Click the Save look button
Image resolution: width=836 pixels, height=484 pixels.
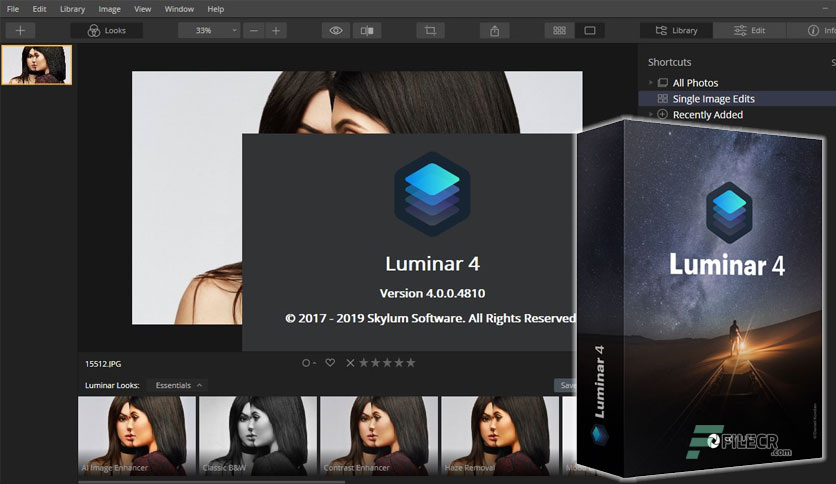[566, 385]
